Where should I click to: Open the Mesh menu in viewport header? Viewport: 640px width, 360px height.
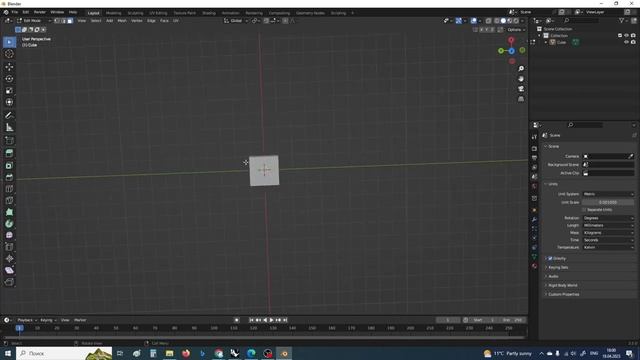122,21
